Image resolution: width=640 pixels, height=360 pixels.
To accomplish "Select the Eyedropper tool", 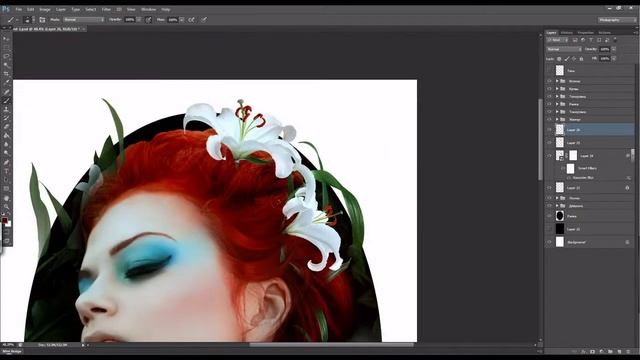I will pos(6,83).
